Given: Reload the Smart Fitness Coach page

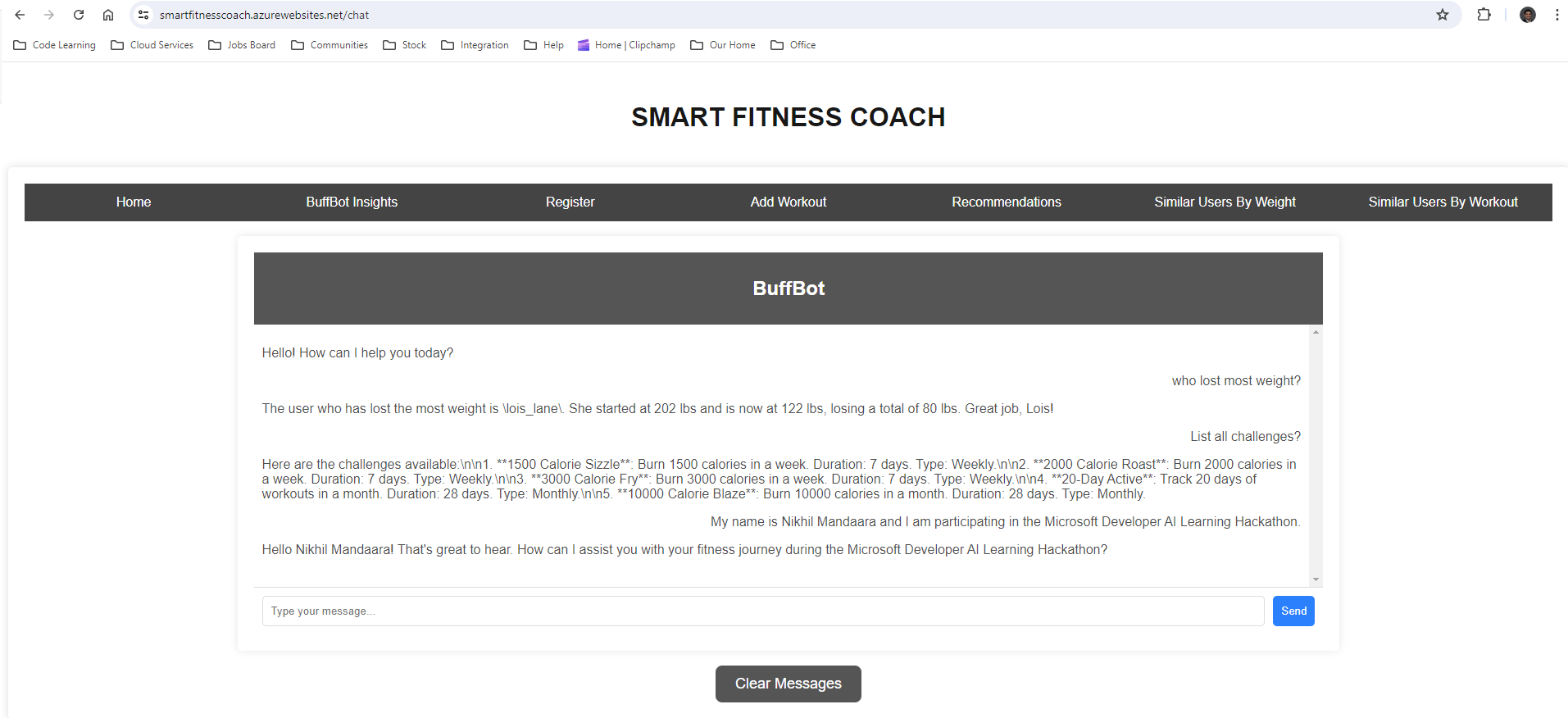Looking at the screenshot, I should coord(78,14).
